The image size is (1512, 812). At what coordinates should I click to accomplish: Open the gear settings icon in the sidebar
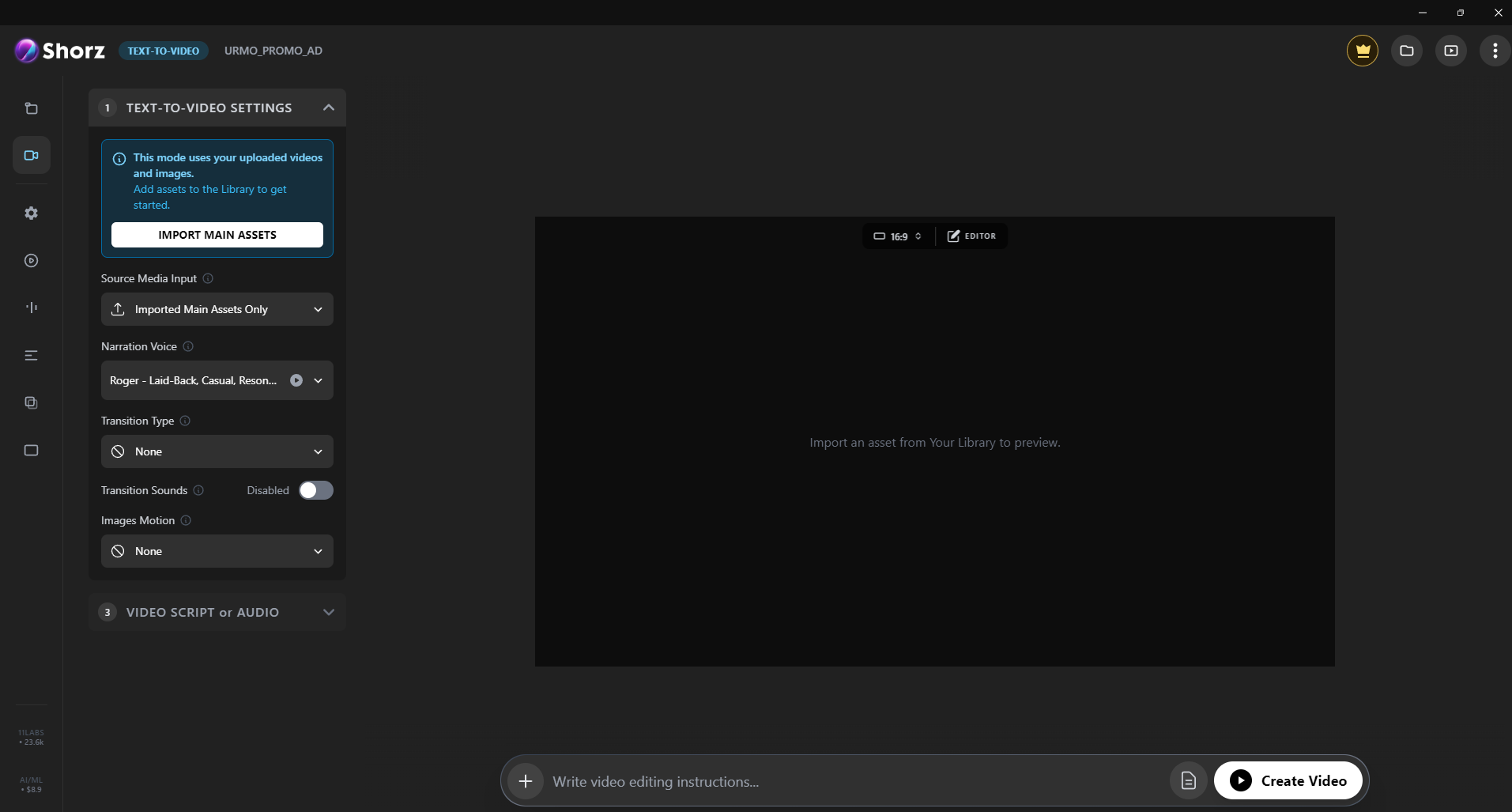[32, 213]
